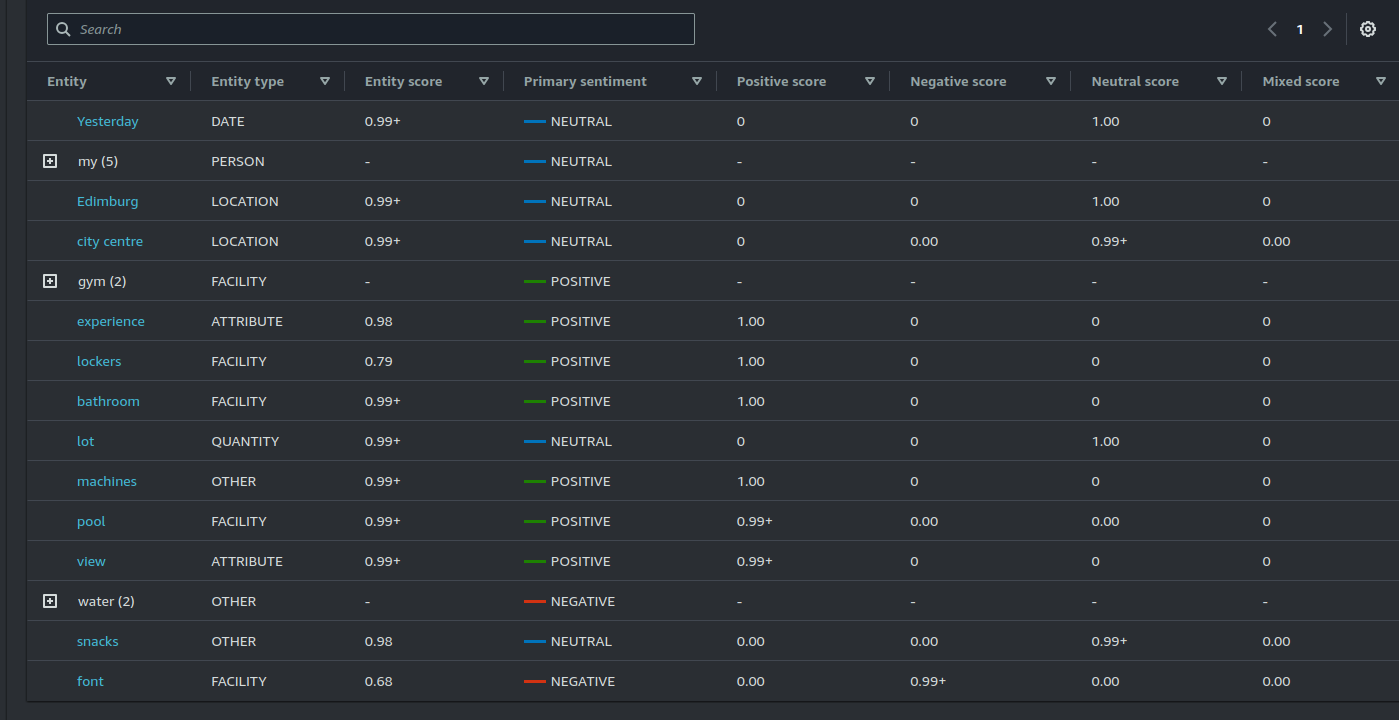
Task: Open the Negative score filter
Action: pos(1051,81)
